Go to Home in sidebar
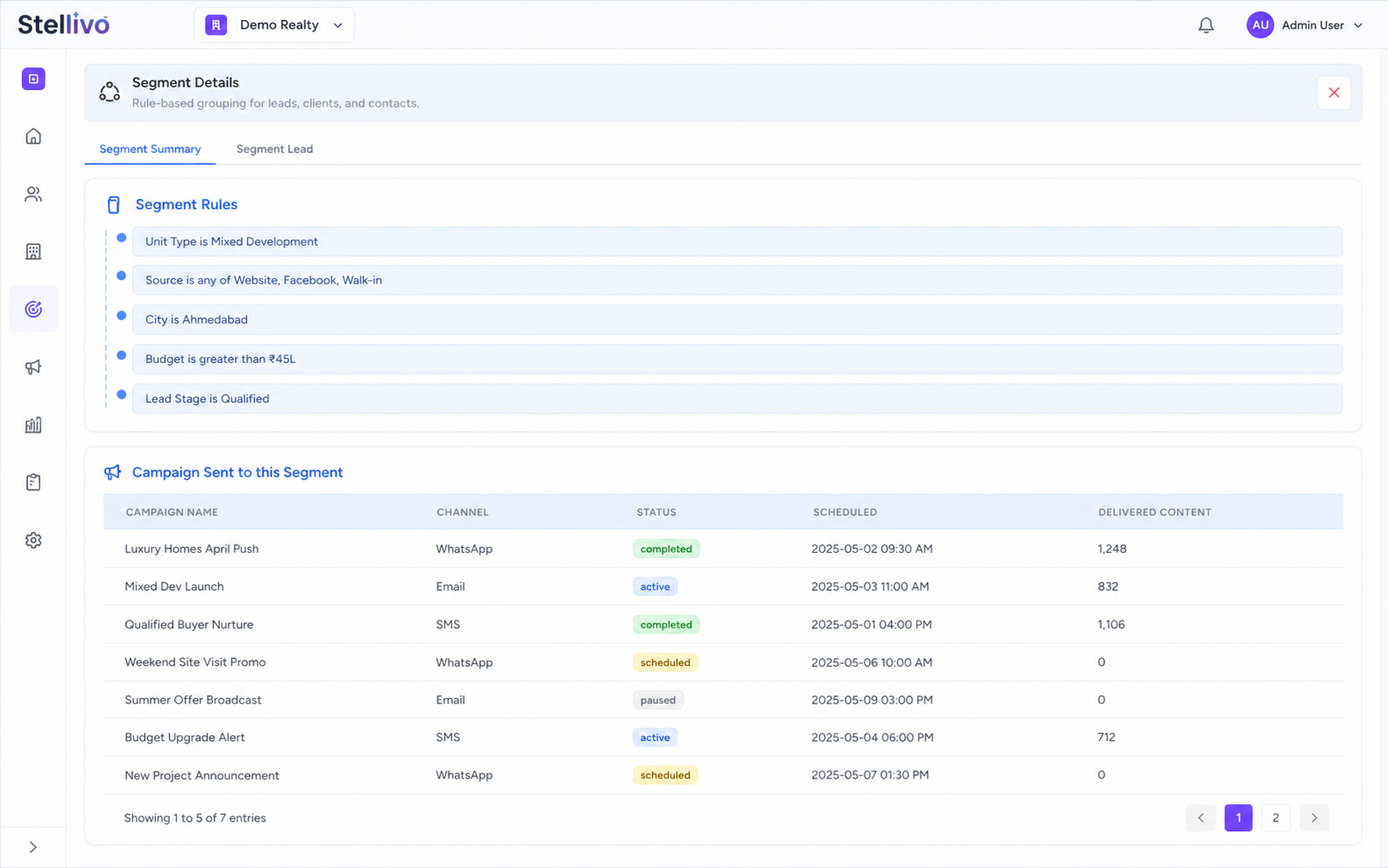The image size is (1388, 868). 33,136
